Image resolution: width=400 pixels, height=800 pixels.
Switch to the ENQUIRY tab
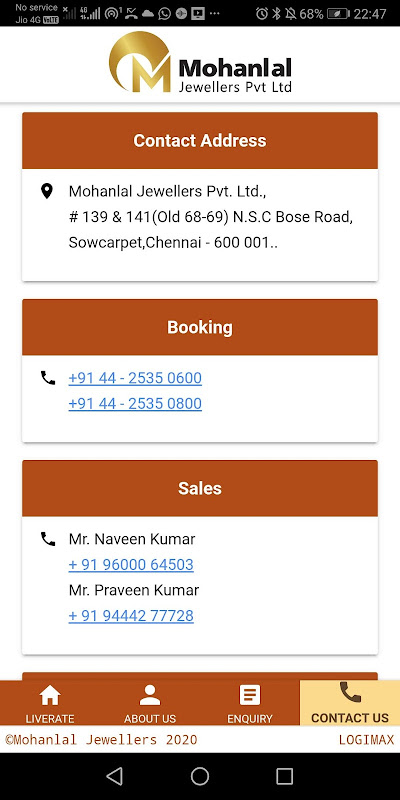(249, 703)
